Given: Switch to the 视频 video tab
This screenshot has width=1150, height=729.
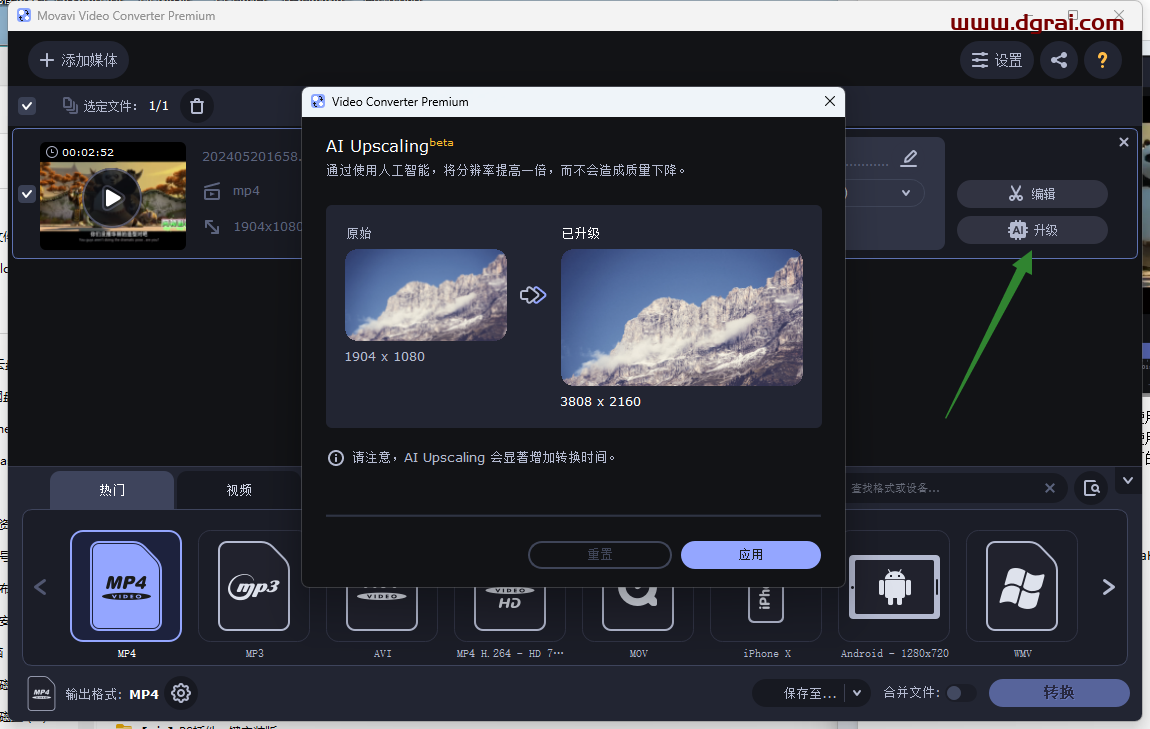Looking at the screenshot, I should click(239, 490).
